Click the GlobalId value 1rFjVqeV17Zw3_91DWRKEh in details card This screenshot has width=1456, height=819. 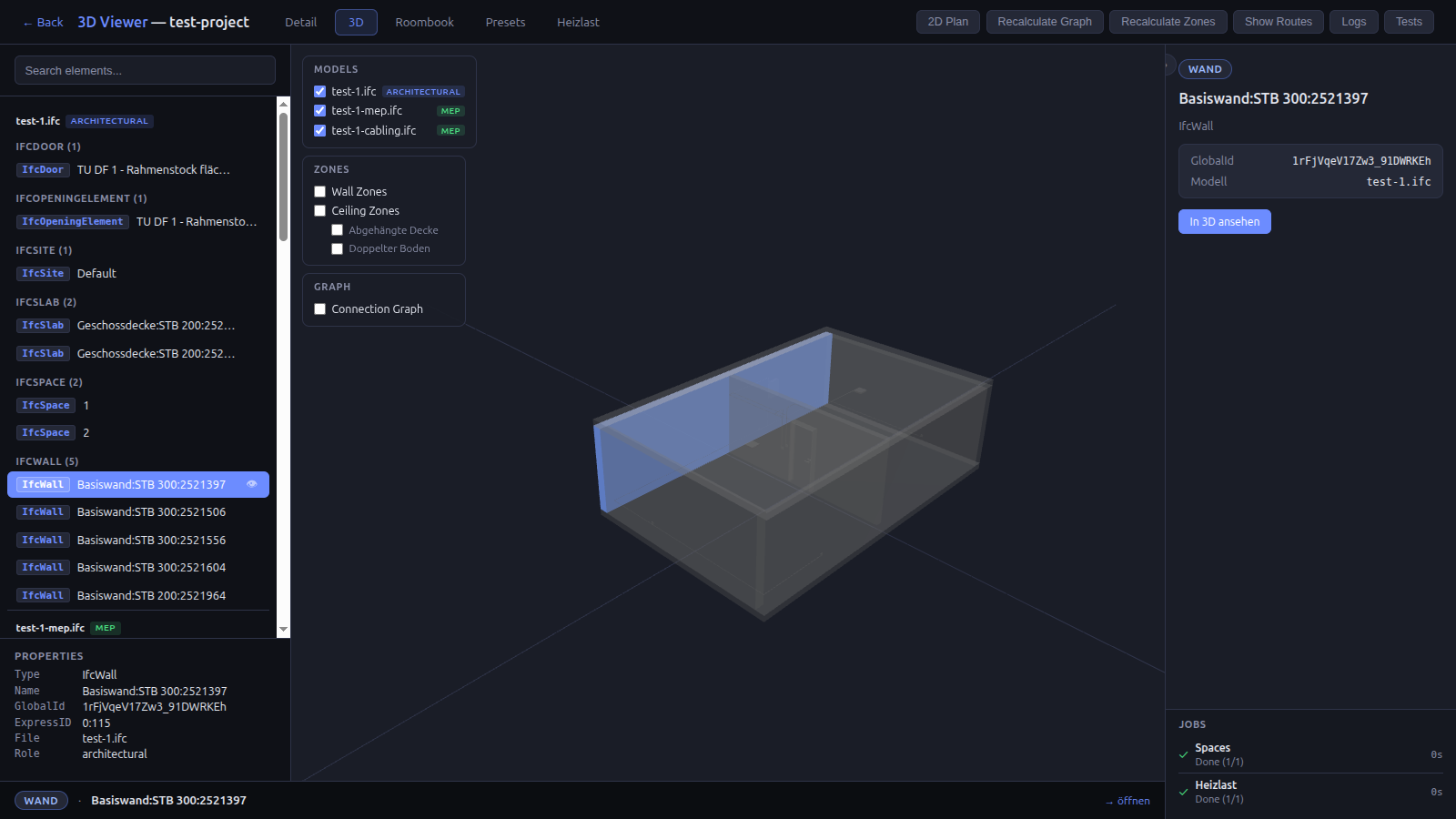click(1361, 161)
